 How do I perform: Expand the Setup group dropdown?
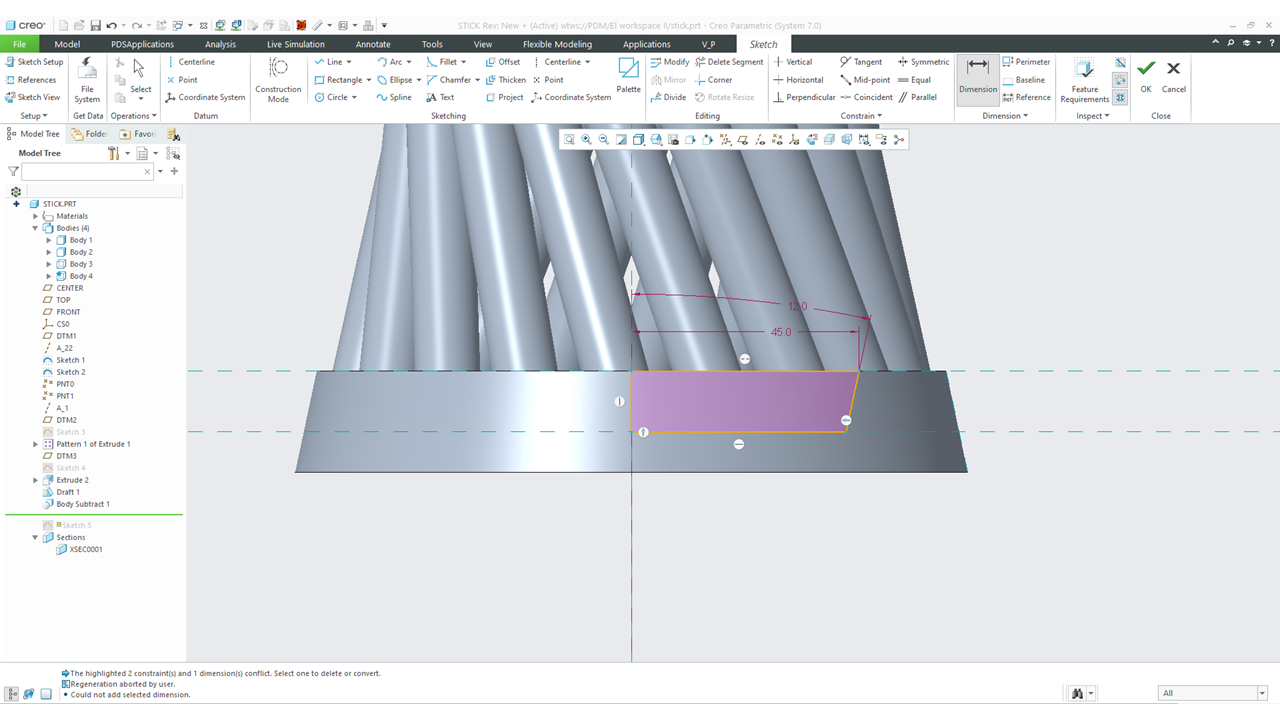point(34,116)
